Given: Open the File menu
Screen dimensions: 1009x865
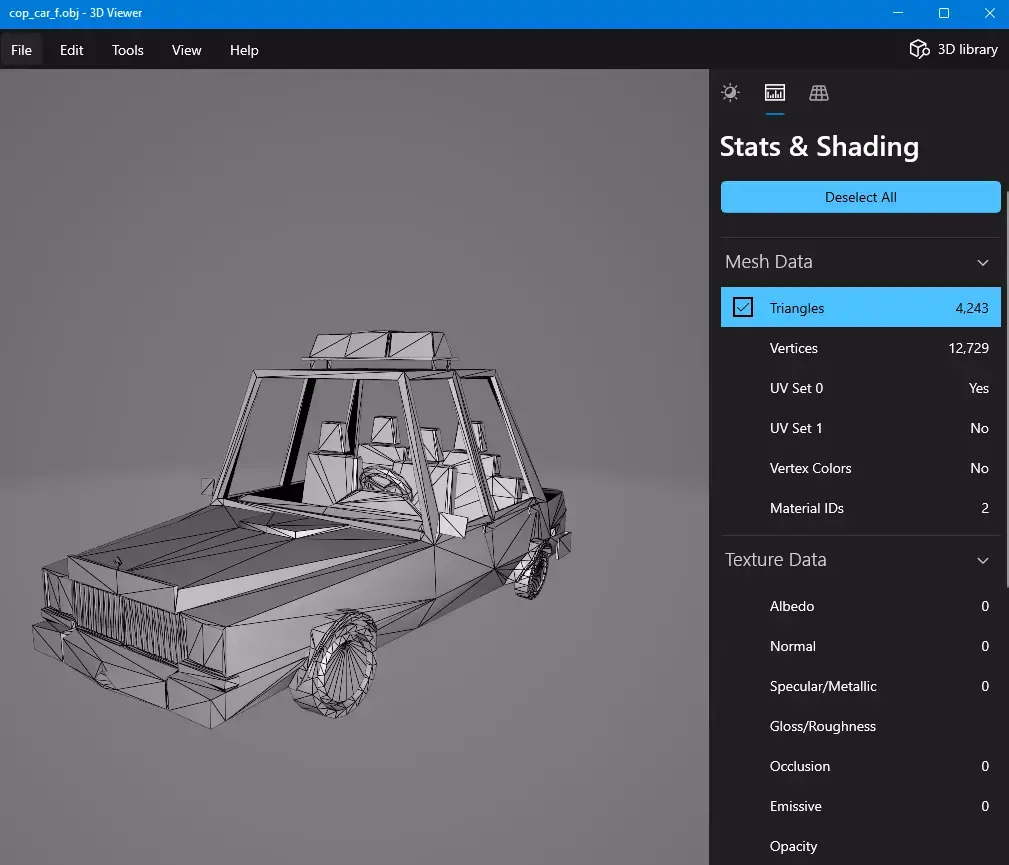Looking at the screenshot, I should pos(21,50).
